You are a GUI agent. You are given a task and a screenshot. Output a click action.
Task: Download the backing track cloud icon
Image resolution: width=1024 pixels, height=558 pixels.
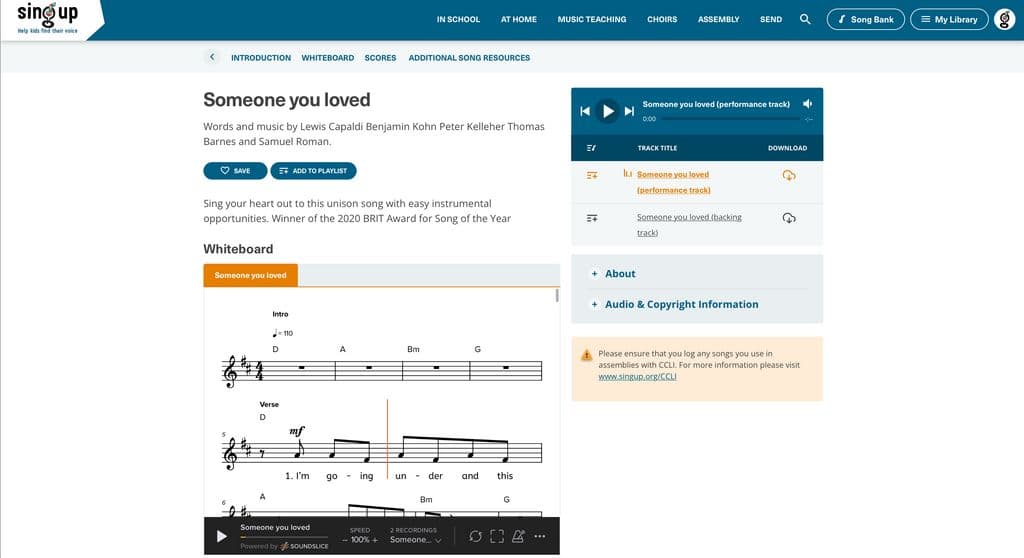coord(789,218)
